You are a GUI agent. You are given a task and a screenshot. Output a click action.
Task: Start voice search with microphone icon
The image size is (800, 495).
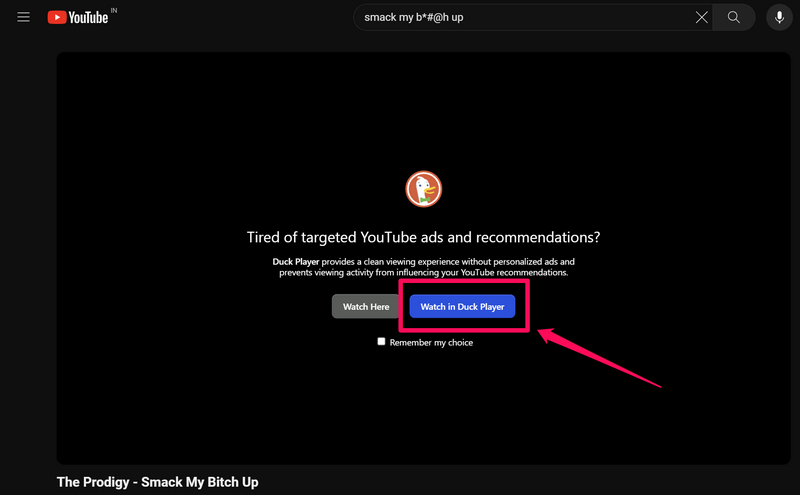coord(779,17)
